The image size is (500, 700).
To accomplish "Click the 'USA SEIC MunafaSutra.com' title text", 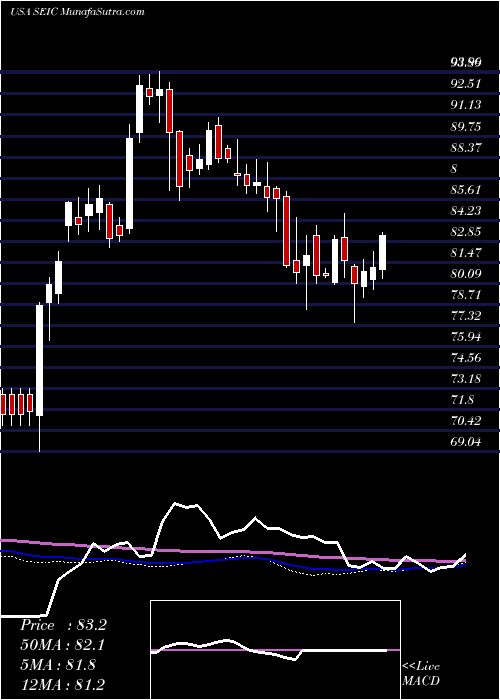I will pos(77,12).
